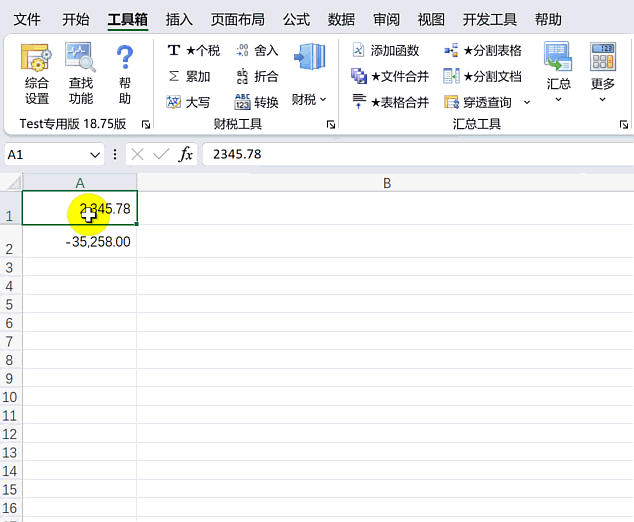Select cell A2 containing -35,258.00
This screenshot has width=634, height=522.
click(x=80, y=242)
